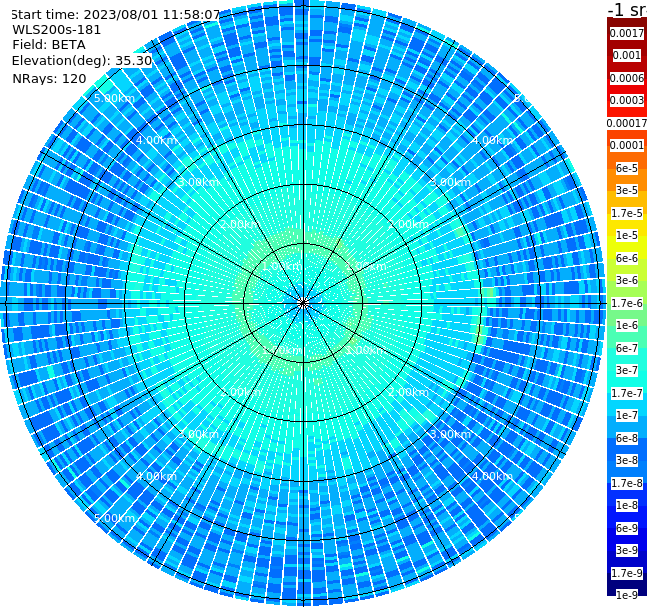Select the 1e-9 colorbar bottom label
The height and width of the screenshot is (607, 647).
pyautogui.click(x=627, y=595)
